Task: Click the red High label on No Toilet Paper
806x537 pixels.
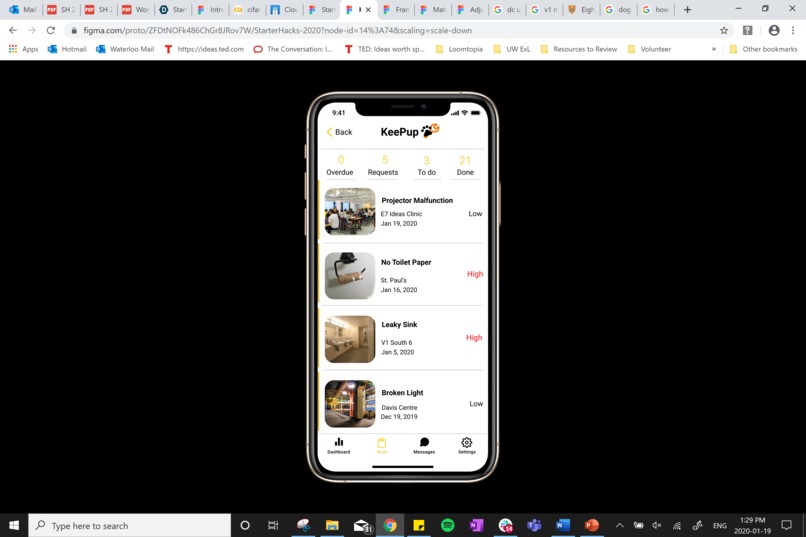Action: coord(475,274)
